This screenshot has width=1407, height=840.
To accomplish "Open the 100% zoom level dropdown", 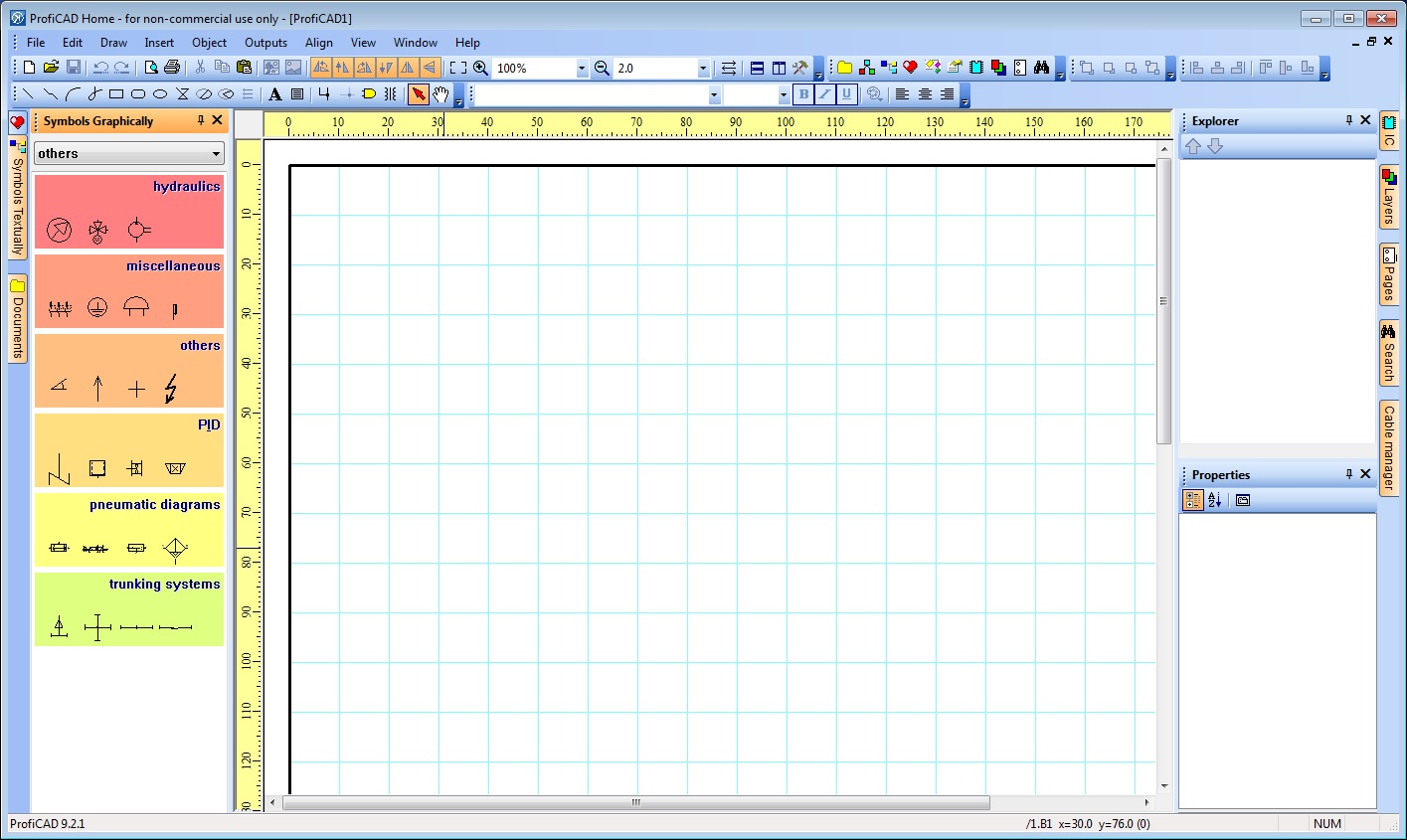I will click(583, 68).
